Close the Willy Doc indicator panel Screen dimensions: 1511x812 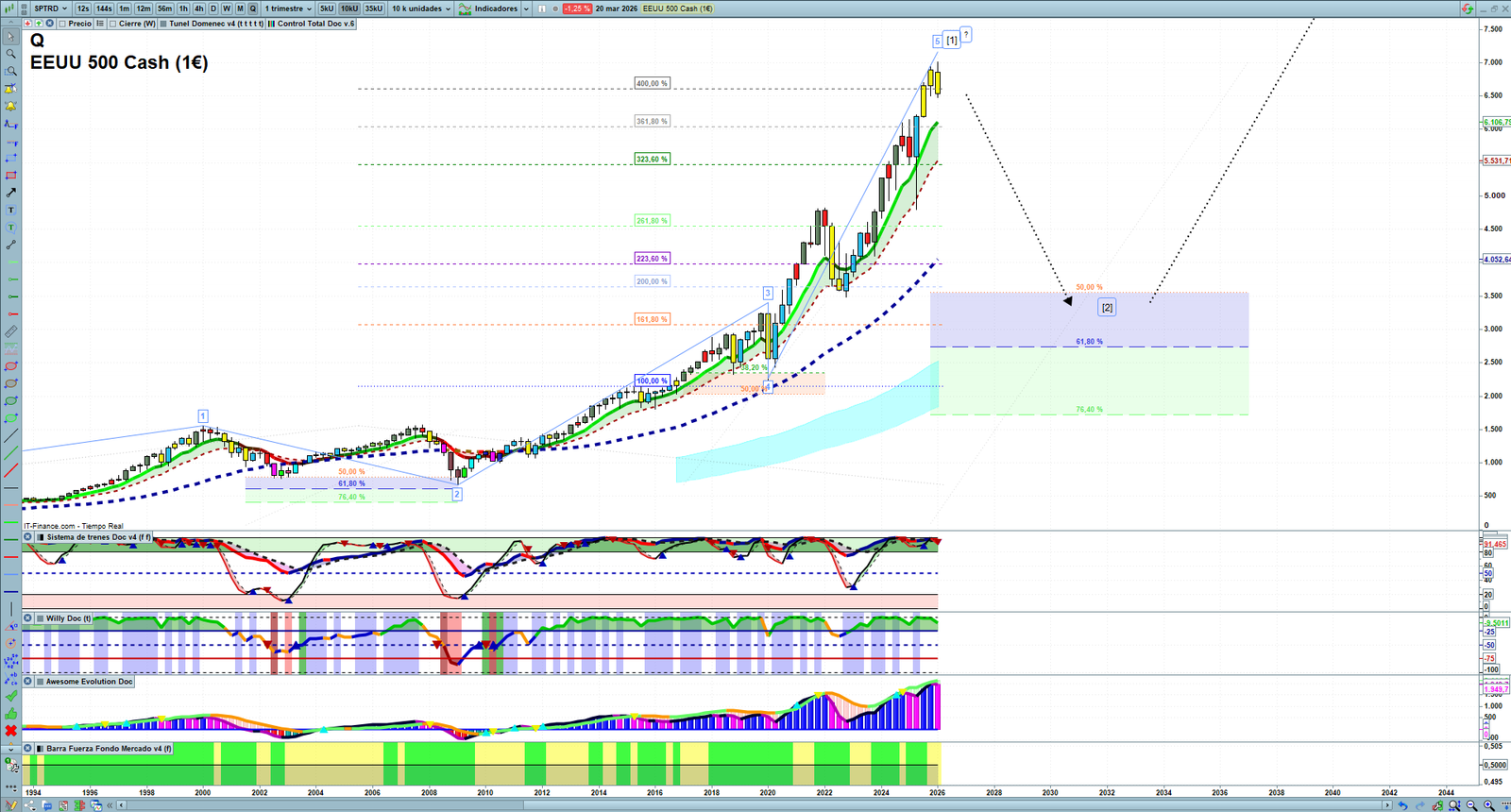point(28,618)
